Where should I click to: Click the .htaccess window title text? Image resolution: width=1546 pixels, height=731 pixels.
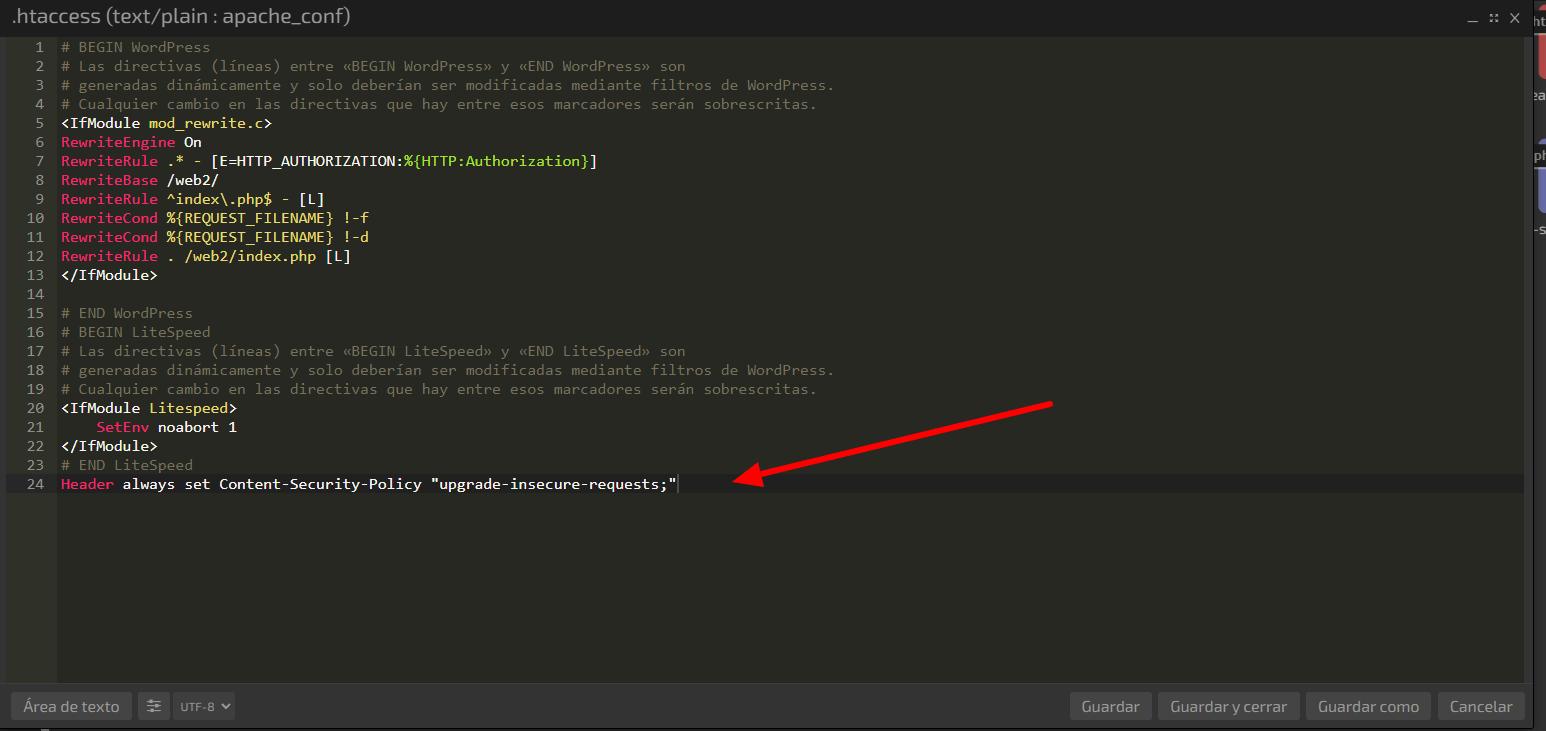tap(181, 17)
